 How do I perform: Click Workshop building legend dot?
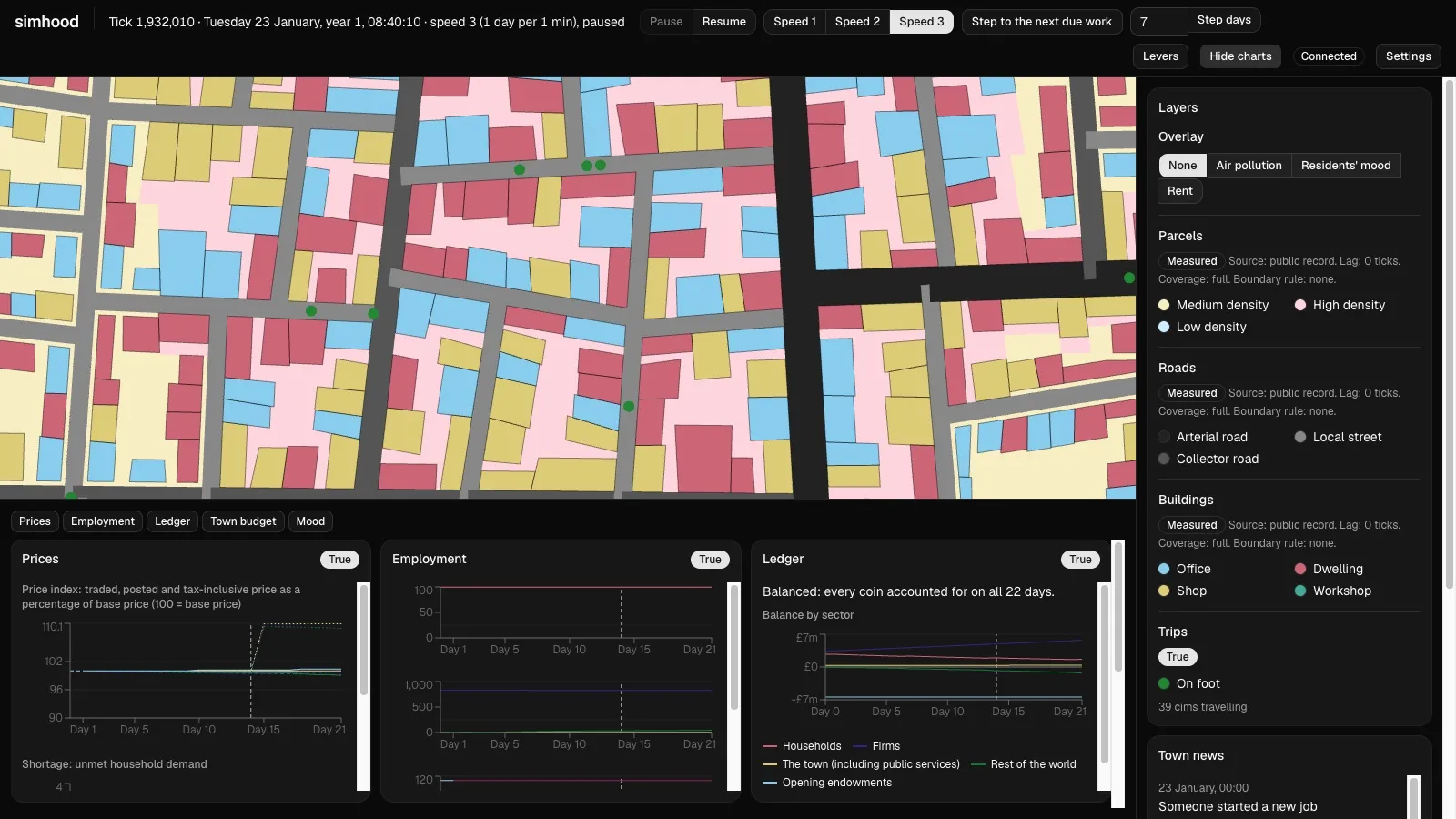pyautogui.click(x=1300, y=591)
